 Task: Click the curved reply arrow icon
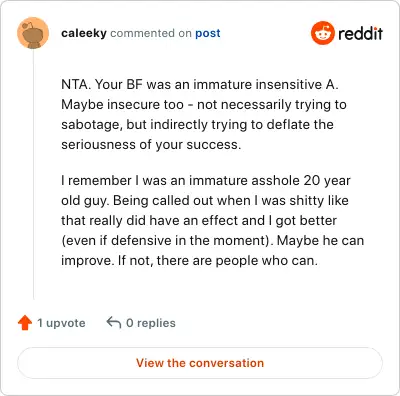click(114, 323)
